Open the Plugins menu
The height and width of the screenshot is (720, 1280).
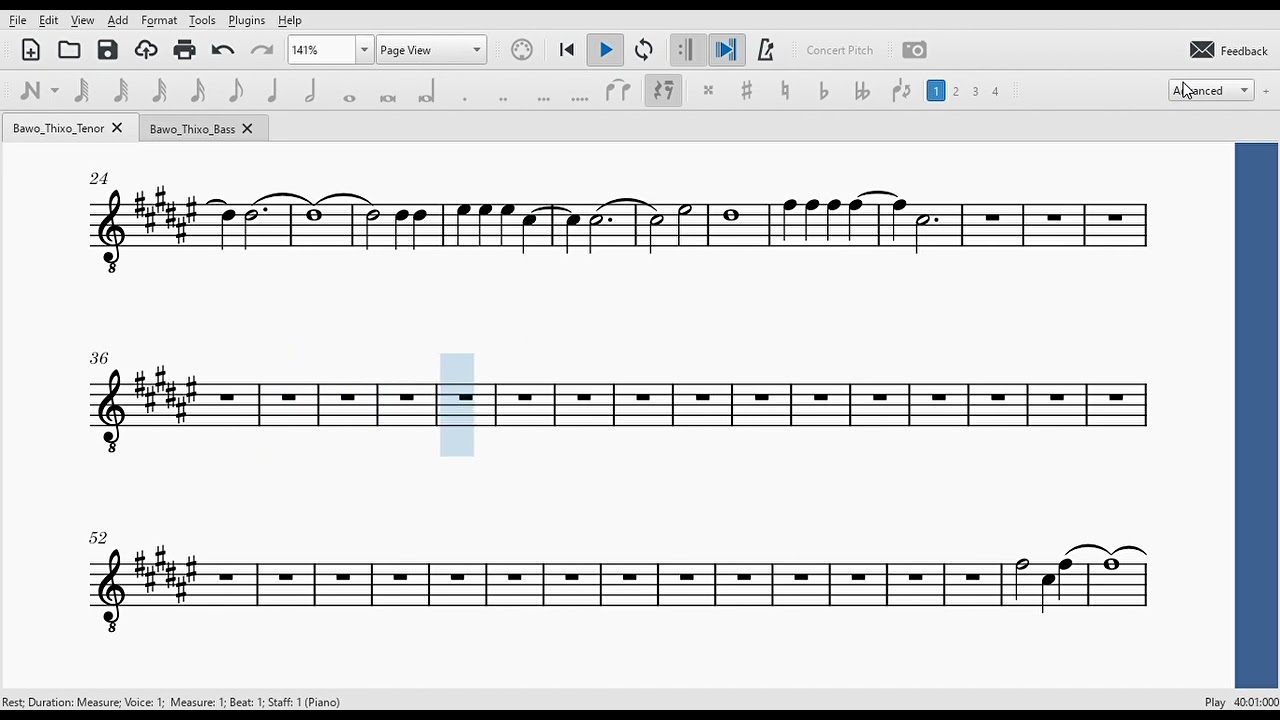[246, 20]
